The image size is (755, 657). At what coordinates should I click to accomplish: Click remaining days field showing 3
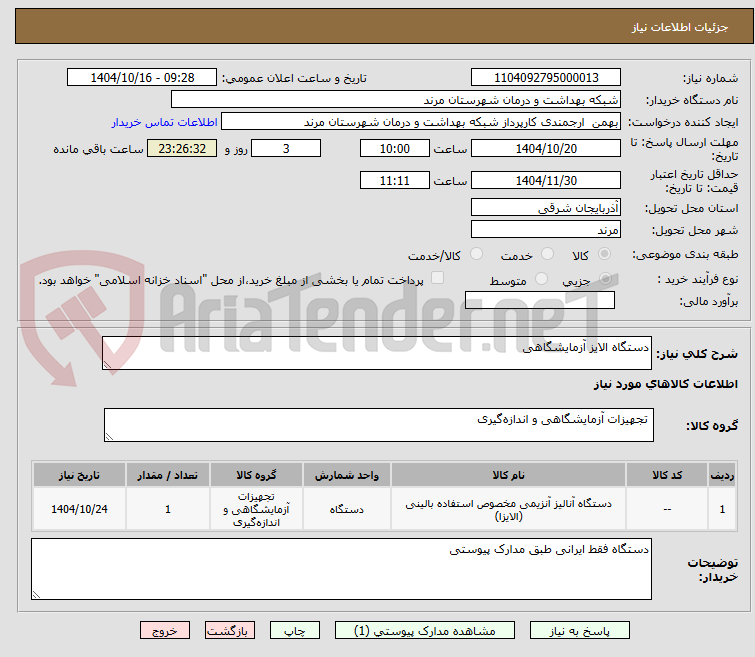point(286,148)
